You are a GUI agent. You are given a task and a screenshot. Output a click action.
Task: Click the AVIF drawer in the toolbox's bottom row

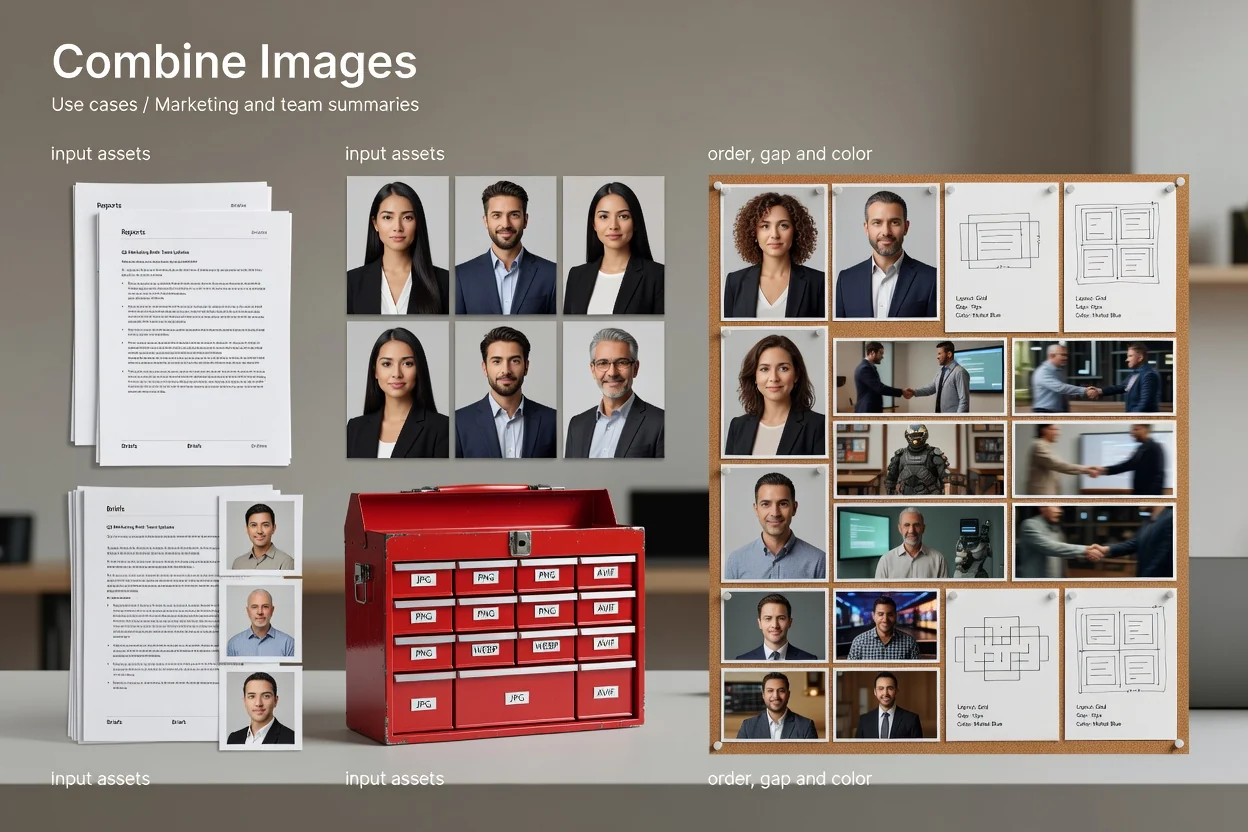(606, 691)
